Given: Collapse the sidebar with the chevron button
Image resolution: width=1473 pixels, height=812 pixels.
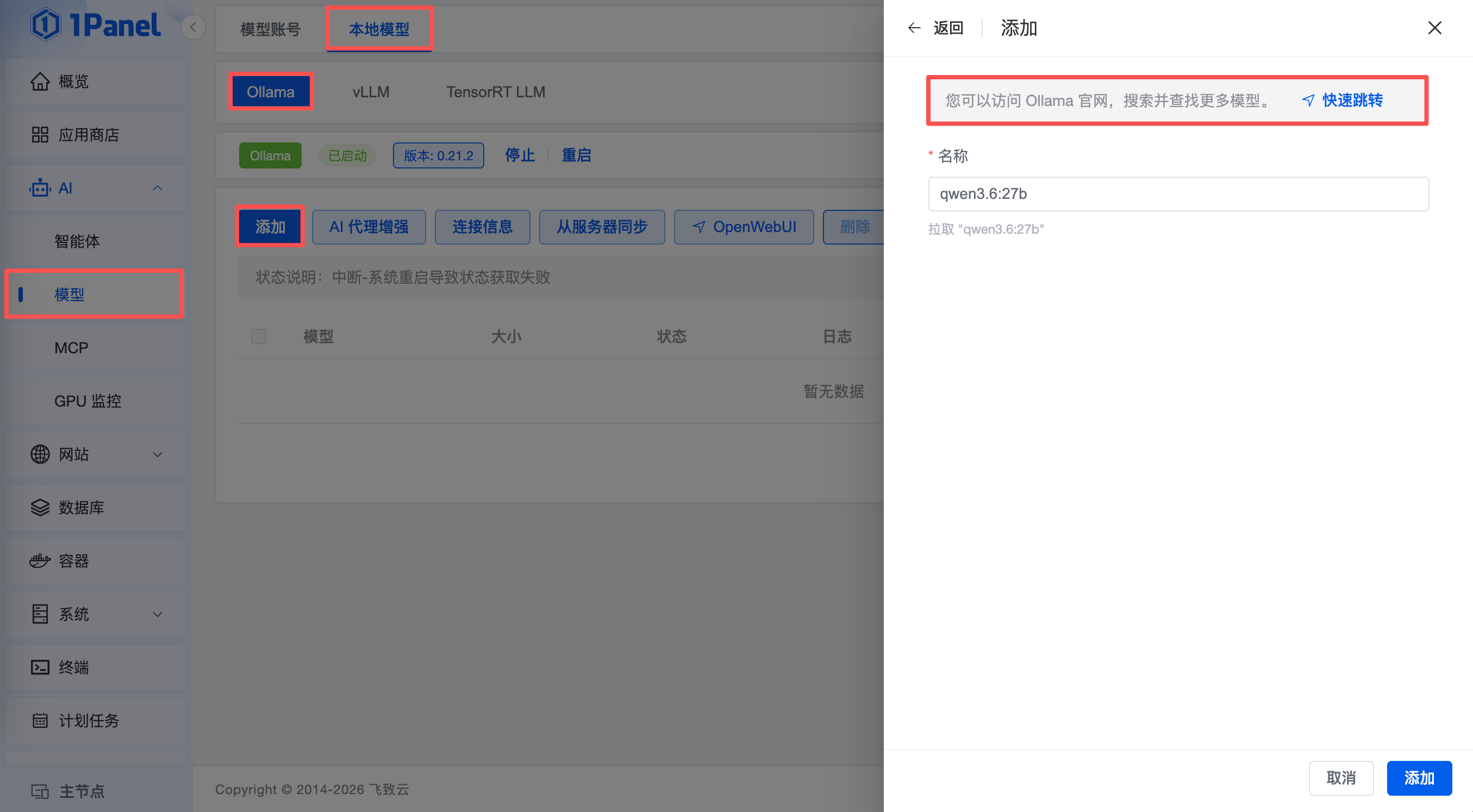Looking at the screenshot, I should (194, 27).
